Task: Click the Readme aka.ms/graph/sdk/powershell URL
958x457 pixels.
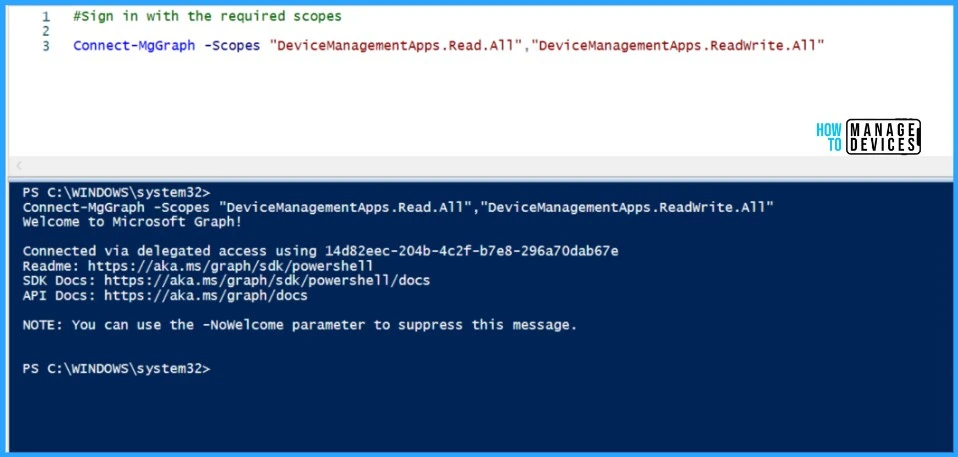Action: tap(230, 266)
